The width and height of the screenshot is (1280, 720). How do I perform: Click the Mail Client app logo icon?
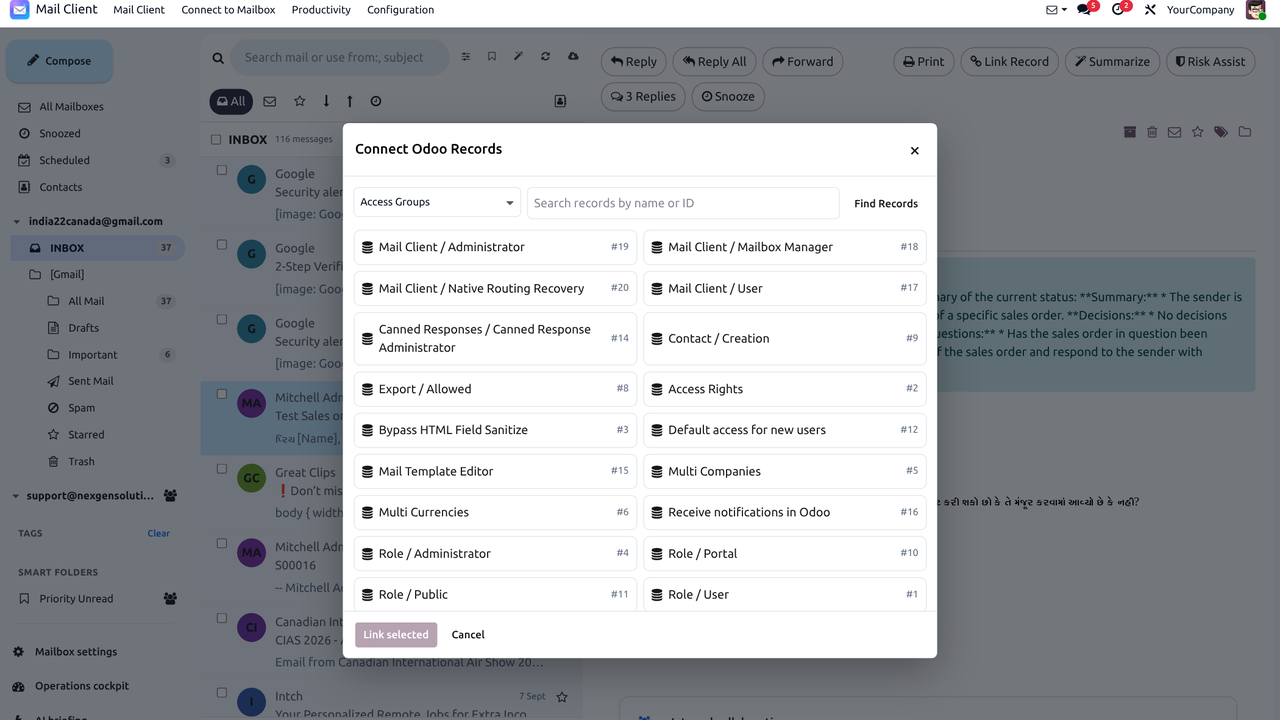coord(19,10)
